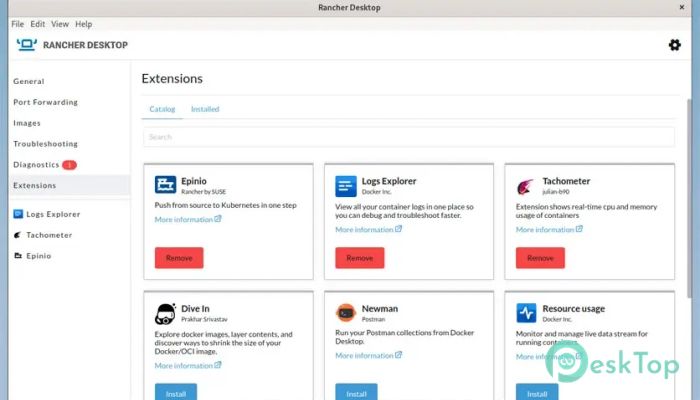
Task: Open the Diagnostics page
Action: pyautogui.click(x=36, y=165)
